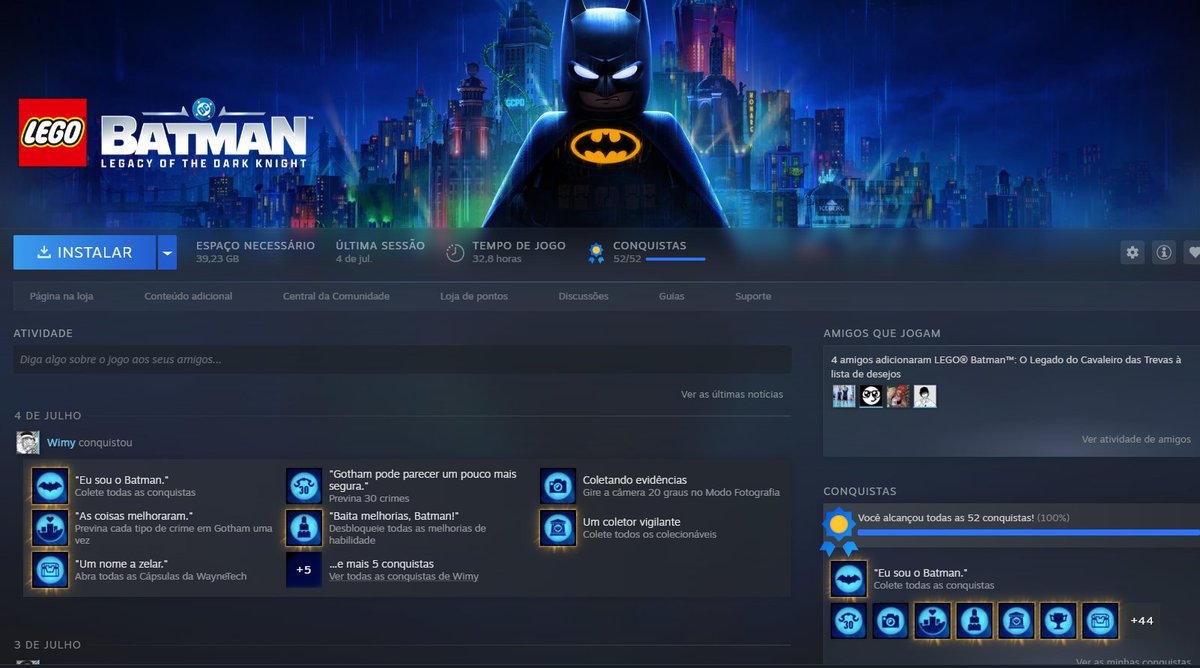Click the sidebar CONQUISTAS heading
Screen dimensions: 1200x668
(860, 491)
